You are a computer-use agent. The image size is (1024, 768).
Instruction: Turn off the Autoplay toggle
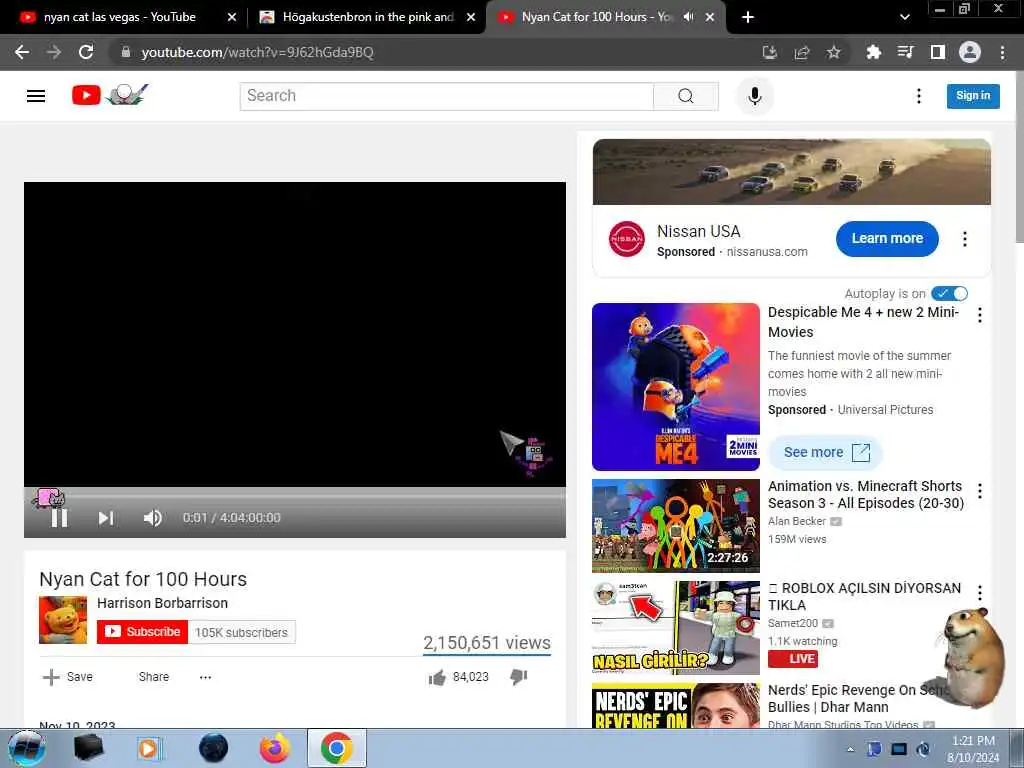950,294
